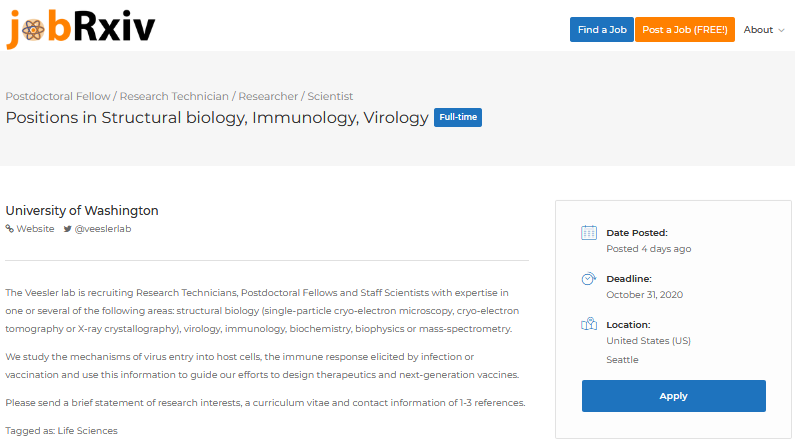This screenshot has width=795, height=442.
Task: Click the About chevron arrow
Action: (781, 30)
